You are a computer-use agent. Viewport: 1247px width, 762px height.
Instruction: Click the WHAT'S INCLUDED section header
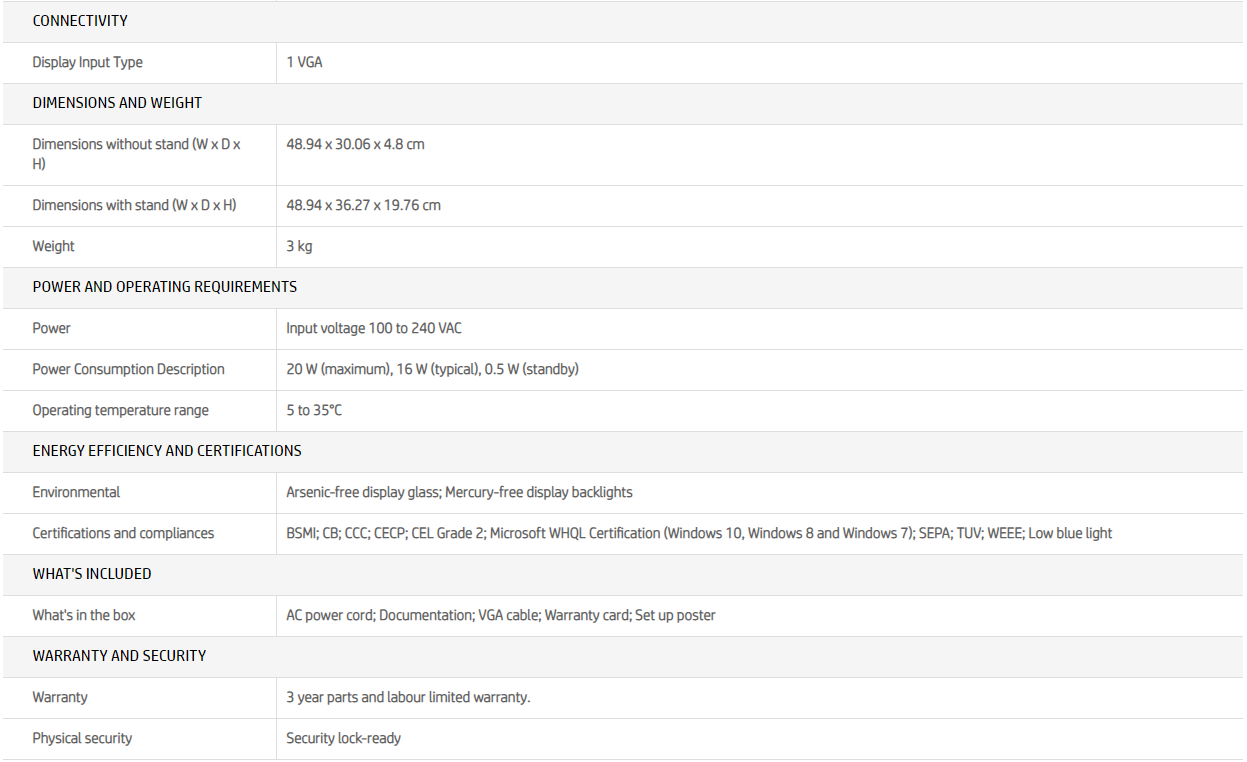pos(92,574)
